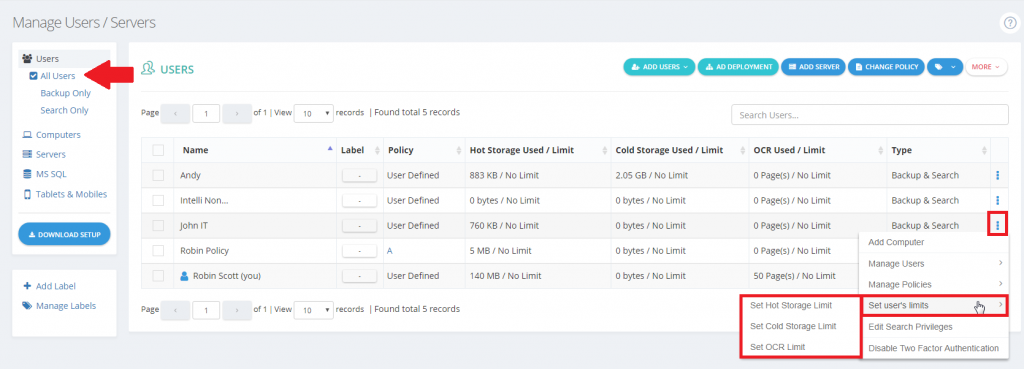
Task: Open the three-dot menu for John IT
Action: click(x=998, y=225)
